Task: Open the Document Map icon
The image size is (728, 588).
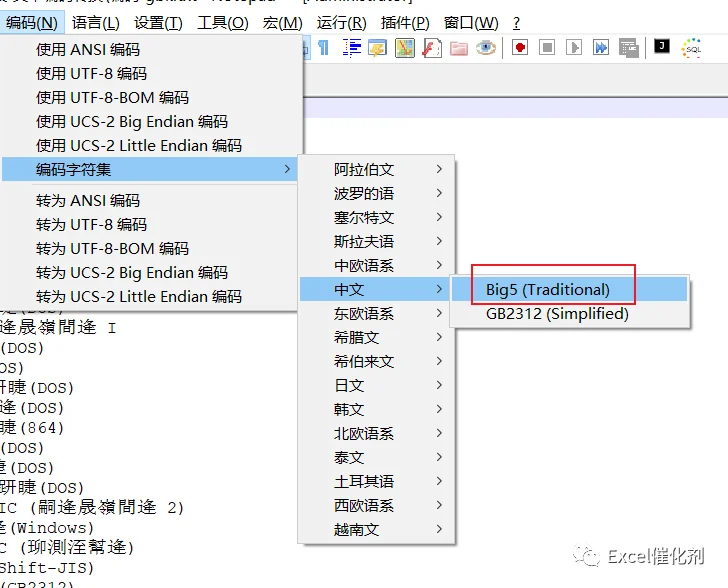Action: pos(405,48)
